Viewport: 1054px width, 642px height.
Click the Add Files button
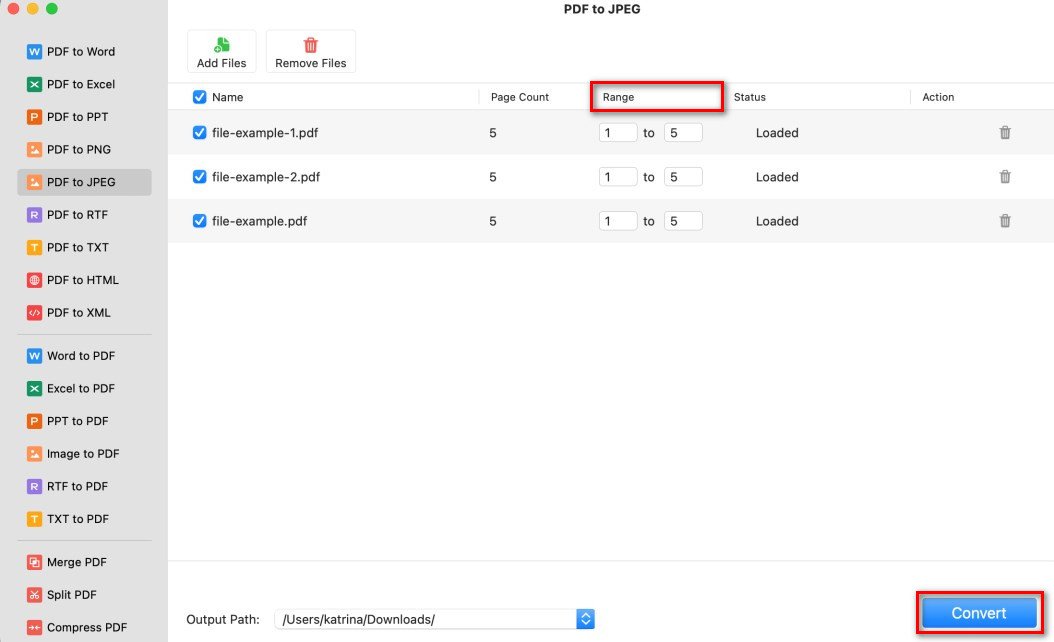[221, 51]
